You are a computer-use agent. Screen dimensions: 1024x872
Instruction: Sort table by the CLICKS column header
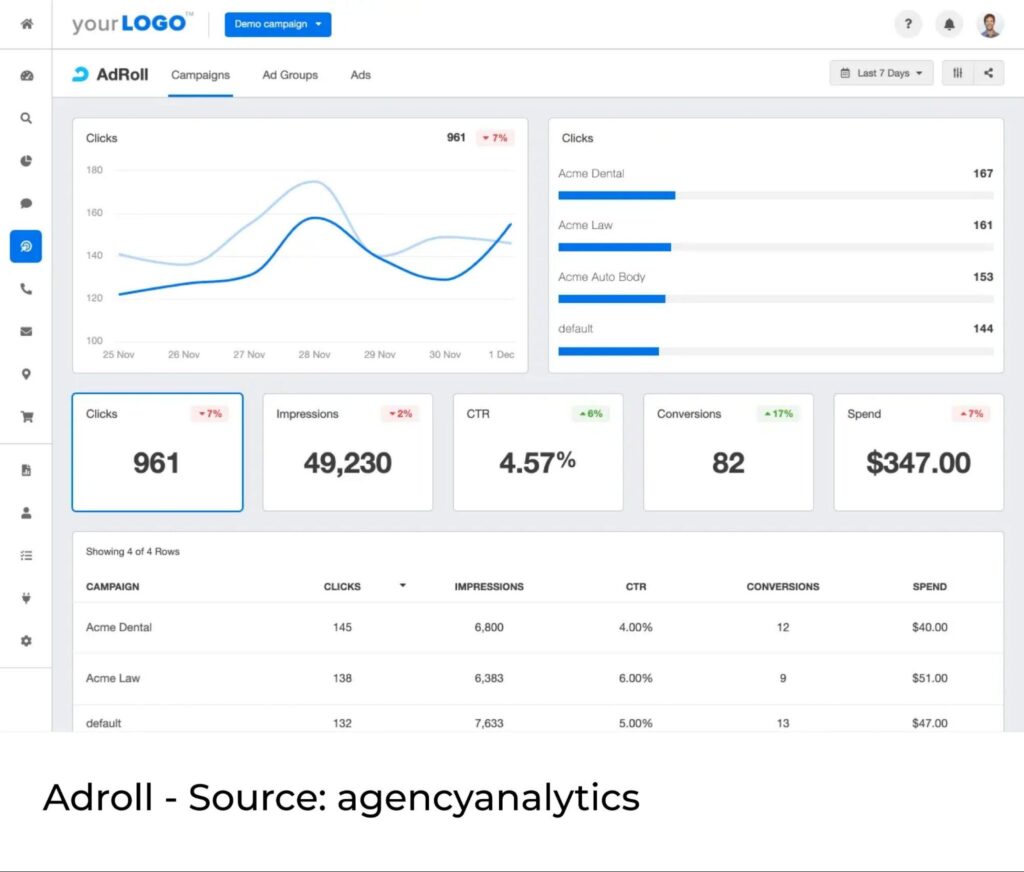[x=342, y=587]
